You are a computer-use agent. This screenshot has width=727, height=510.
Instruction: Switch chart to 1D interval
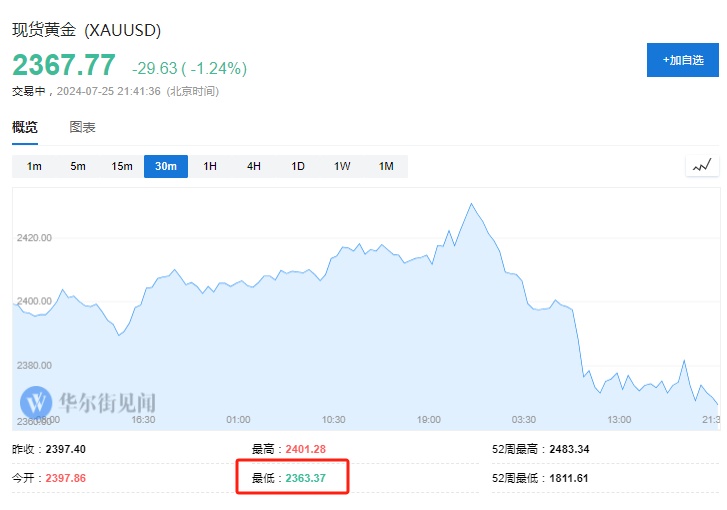[x=298, y=166]
